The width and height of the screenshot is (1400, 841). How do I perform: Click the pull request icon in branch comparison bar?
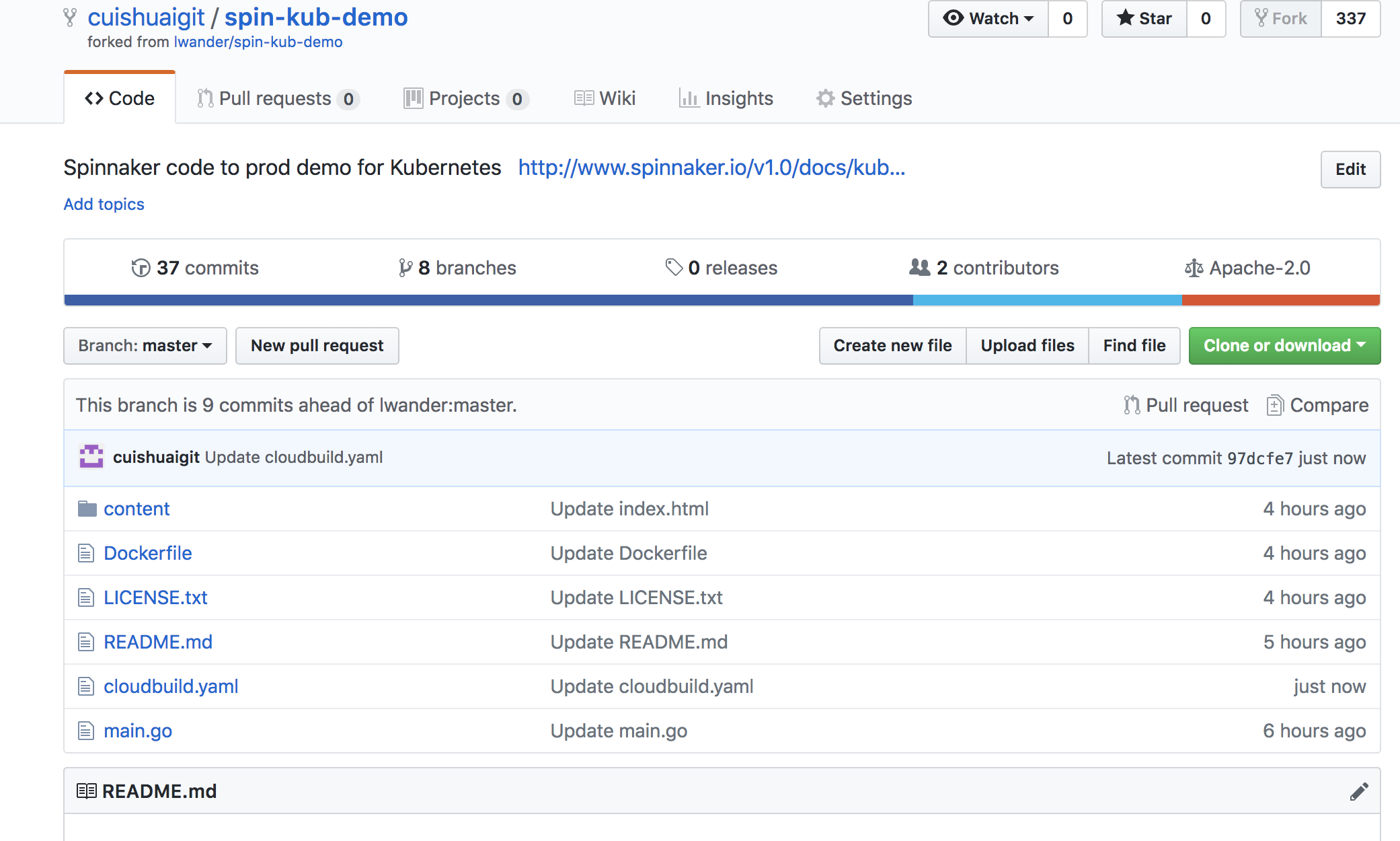1132,404
